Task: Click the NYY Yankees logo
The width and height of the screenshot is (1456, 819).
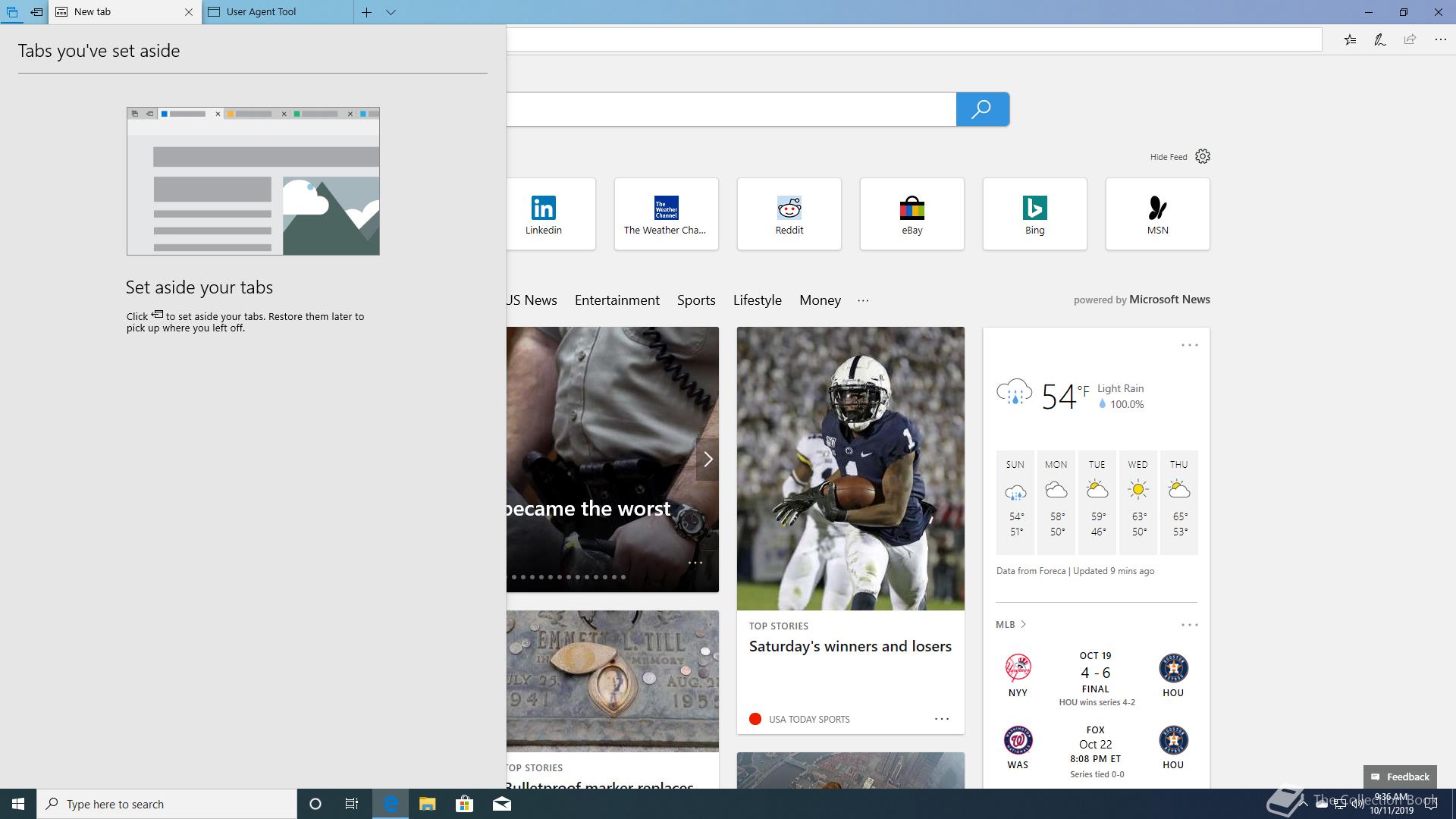Action: coord(1018,668)
